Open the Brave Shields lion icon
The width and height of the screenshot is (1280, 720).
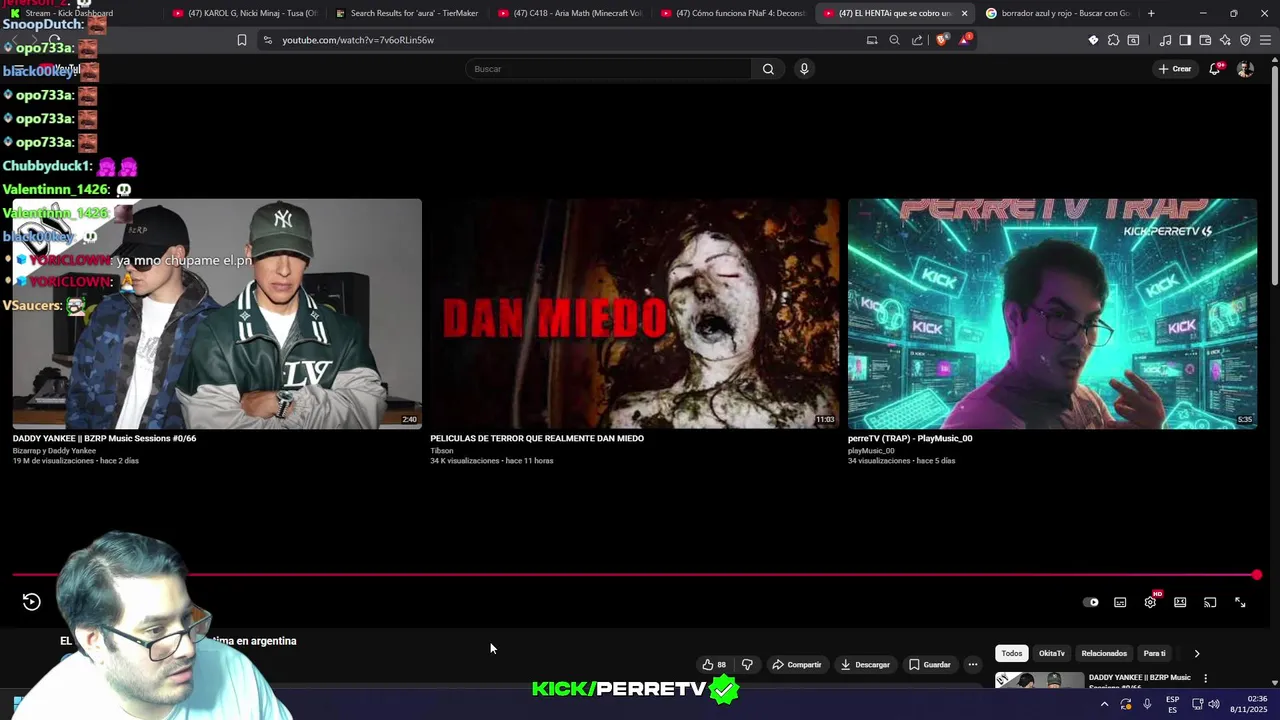tap(942, 40)
